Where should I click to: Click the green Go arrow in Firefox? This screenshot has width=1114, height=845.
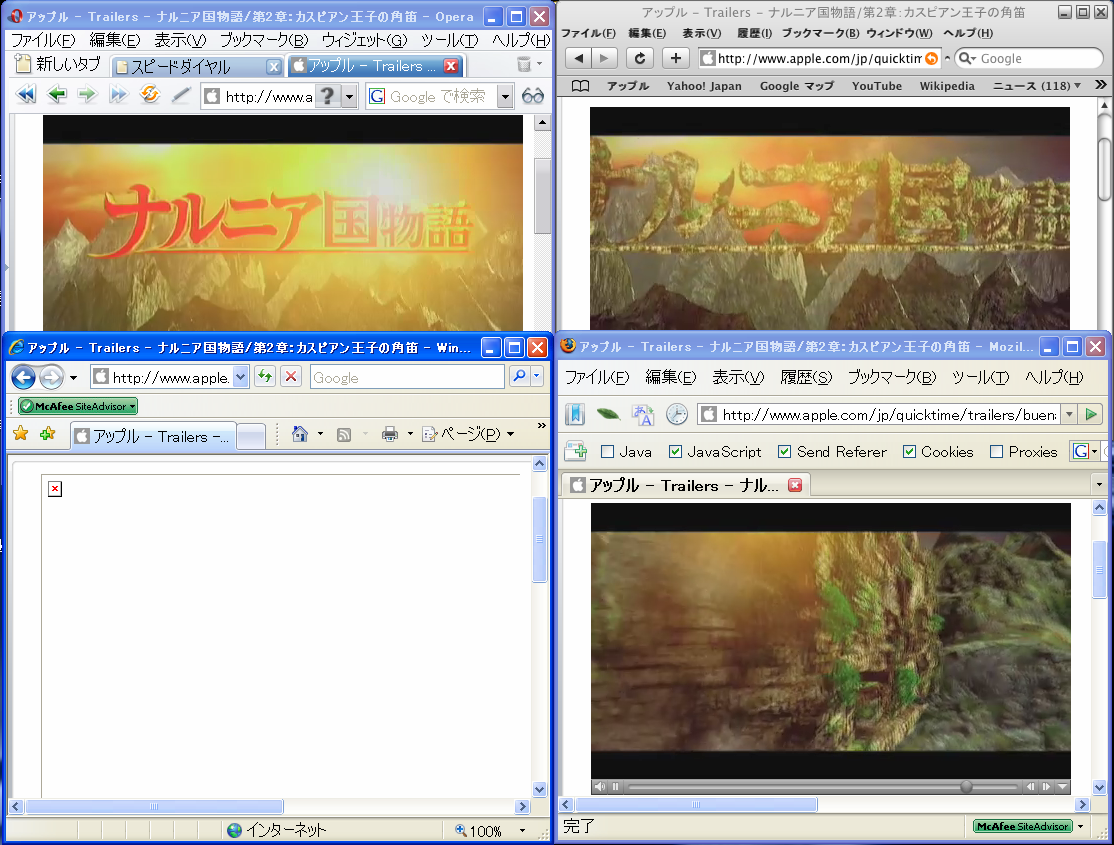1091,414
